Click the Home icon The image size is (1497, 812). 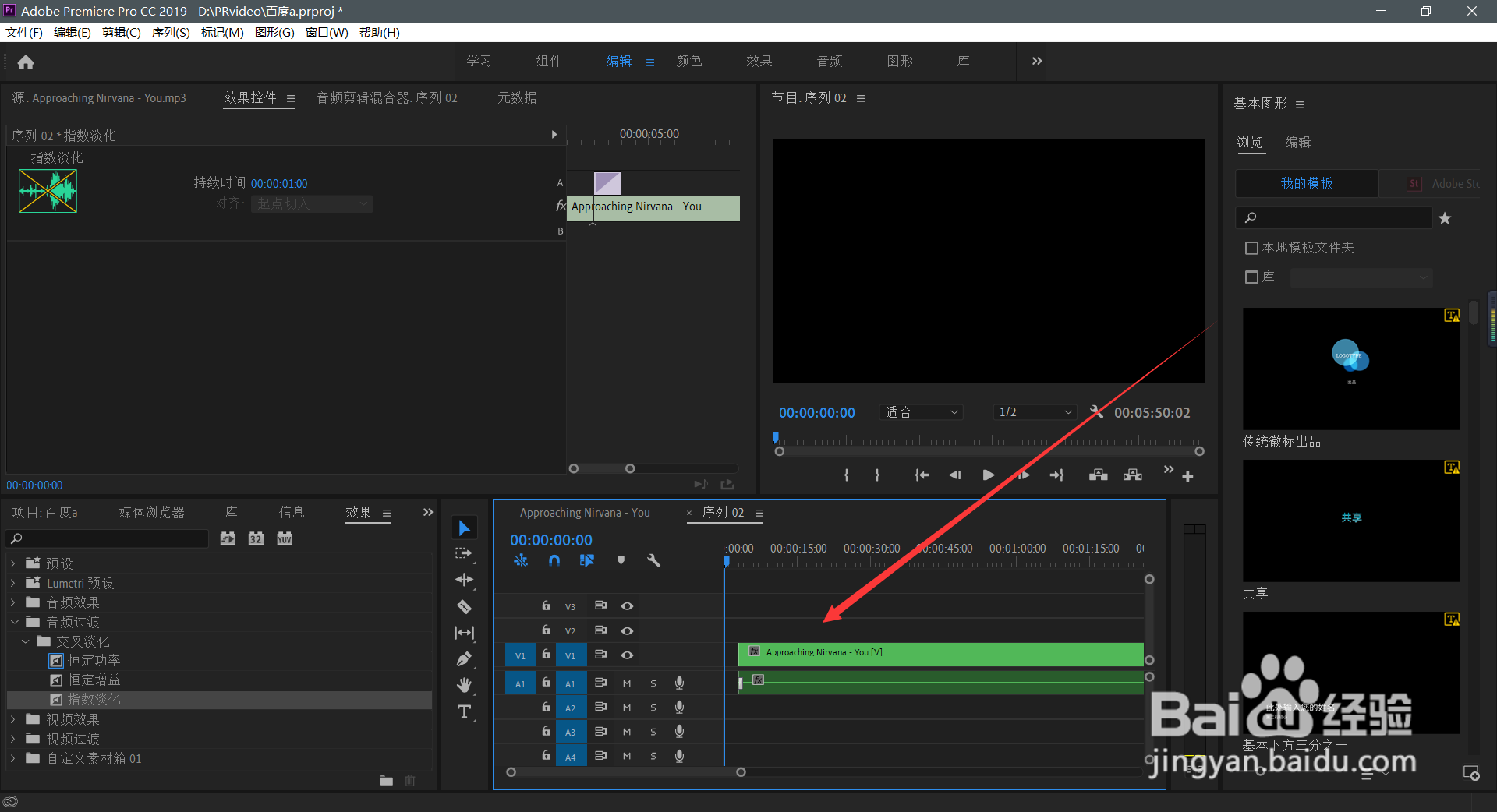[26, 62]
